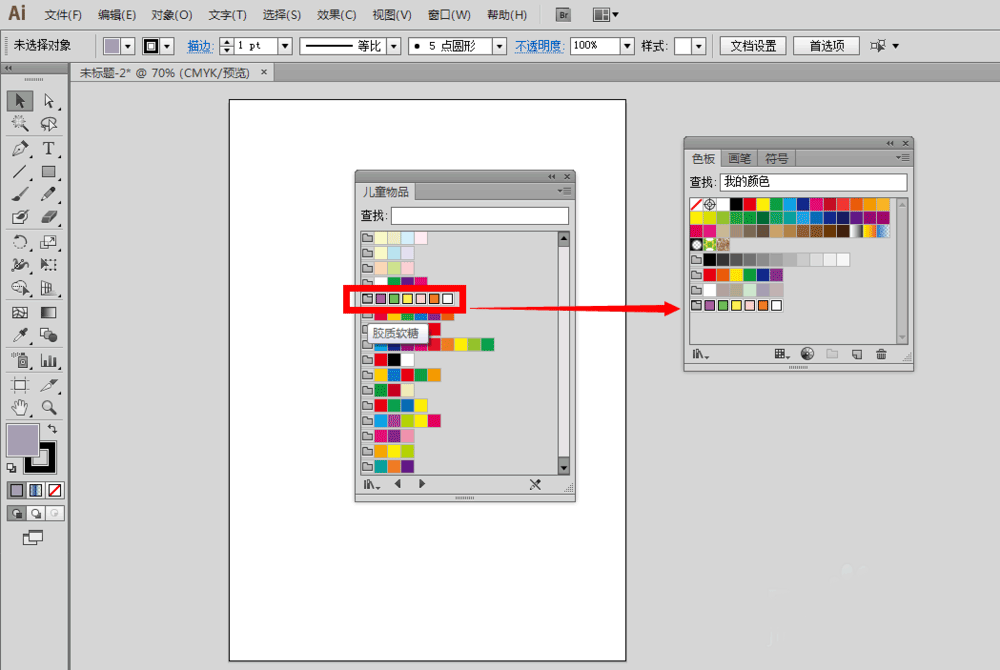
Task: Select the Eraser tool
Action: pos(48,217)
